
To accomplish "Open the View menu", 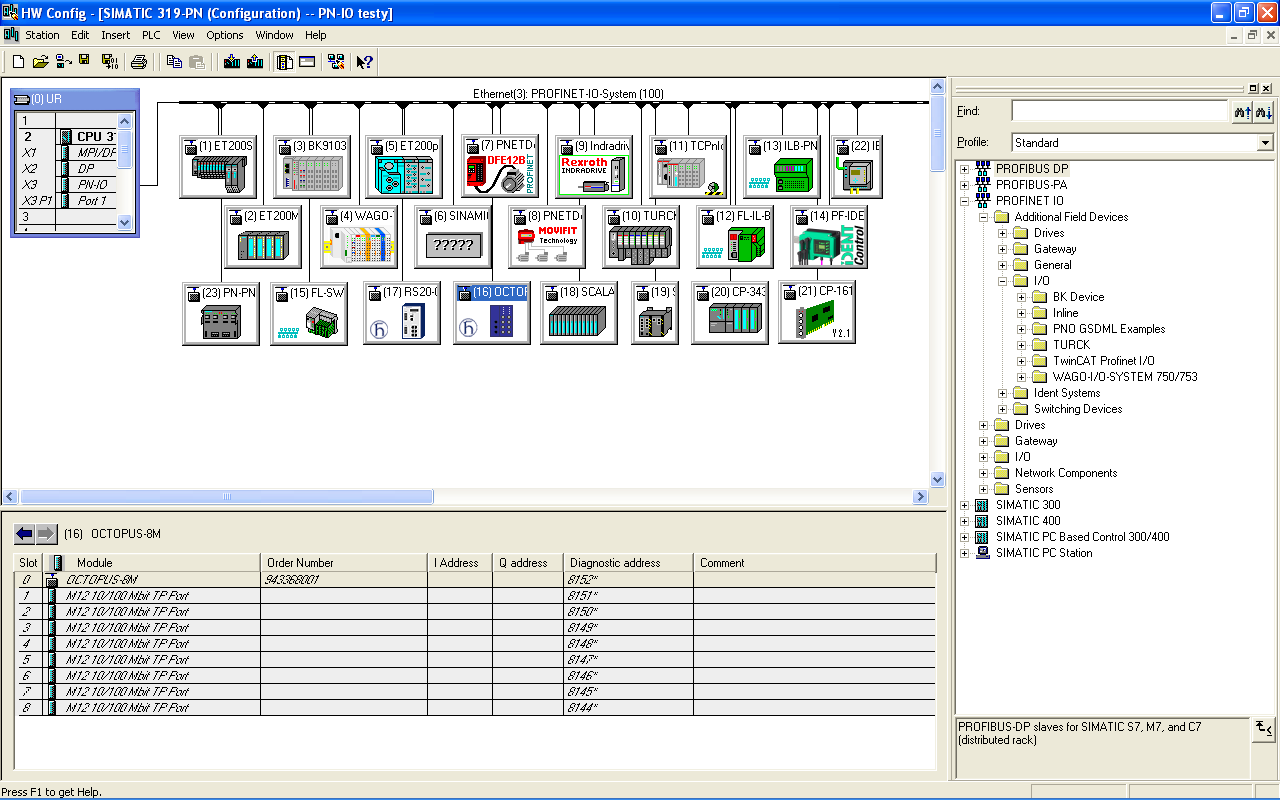I will point(183,35).
